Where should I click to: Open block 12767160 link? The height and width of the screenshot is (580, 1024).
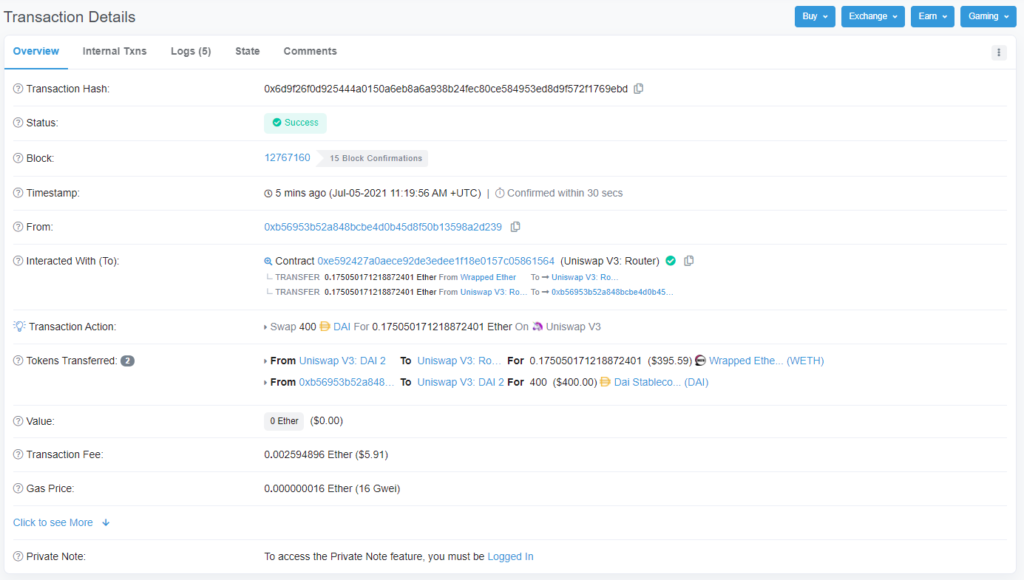pyautogui.click(x=287, y=158)
